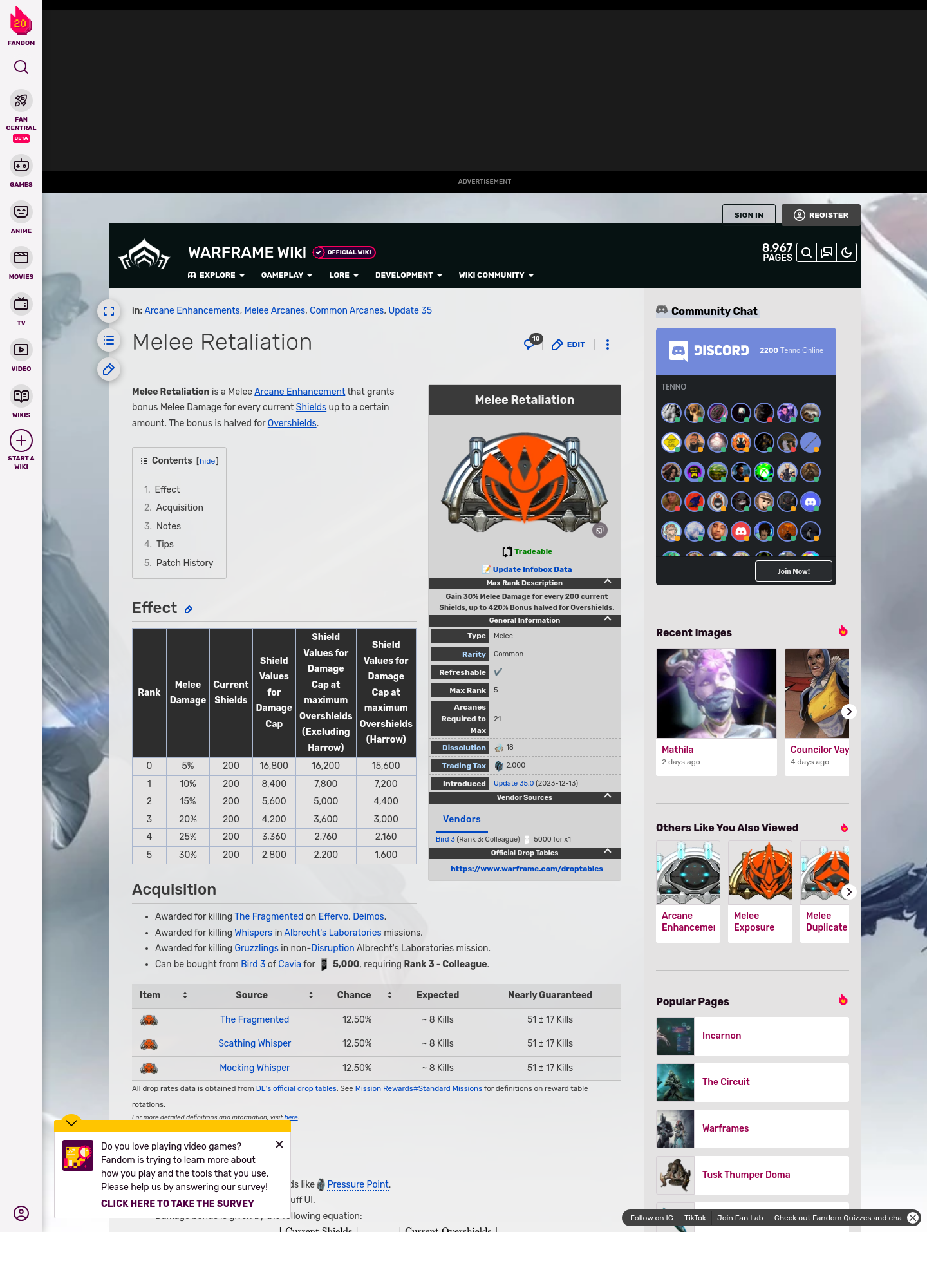Open The Fragmented source link
The width and height of the screenshot is (927, 1288).
[x=254, y=1019]
